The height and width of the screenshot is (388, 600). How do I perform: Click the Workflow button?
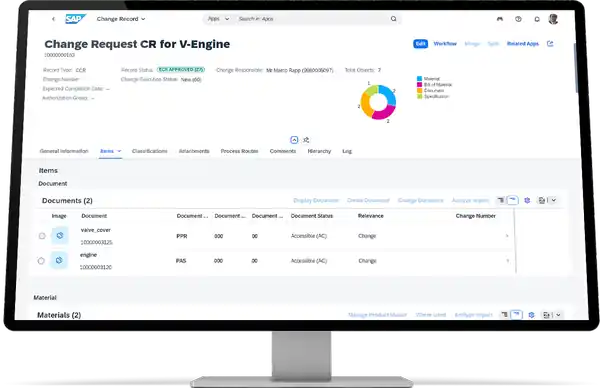coord(445,44)
